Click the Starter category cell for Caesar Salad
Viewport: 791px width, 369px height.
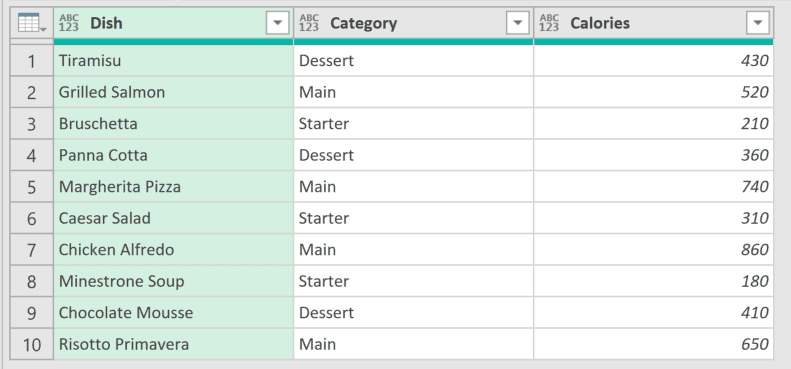414,218
